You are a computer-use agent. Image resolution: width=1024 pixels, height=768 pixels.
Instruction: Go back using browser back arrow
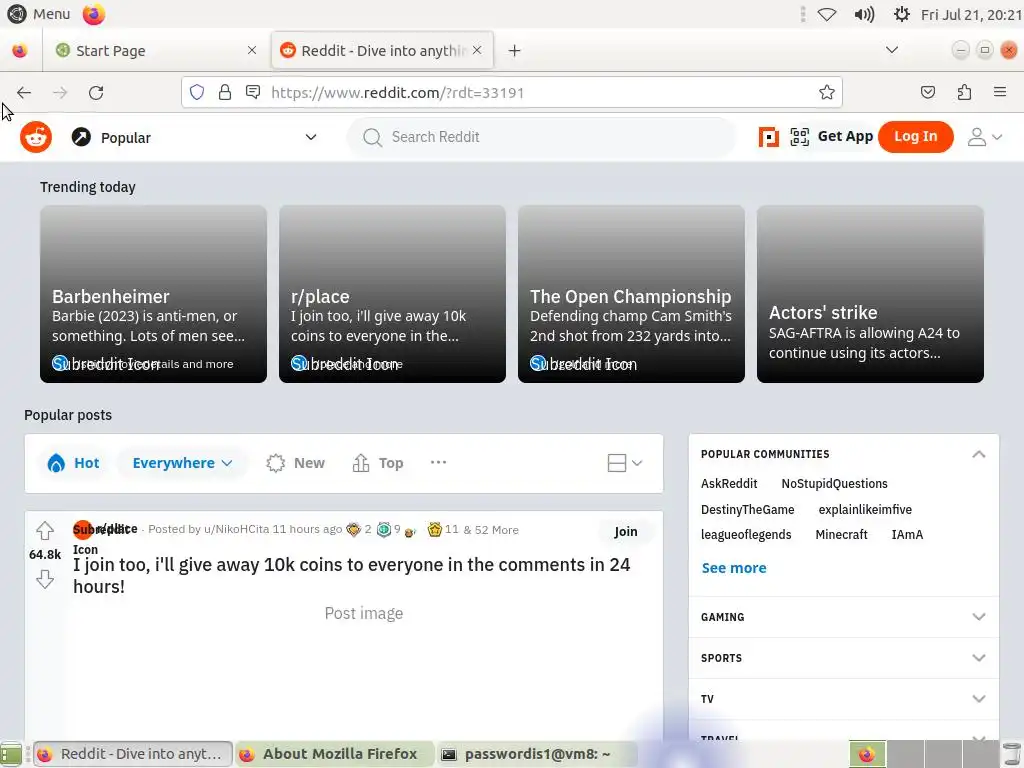point(24,93)
